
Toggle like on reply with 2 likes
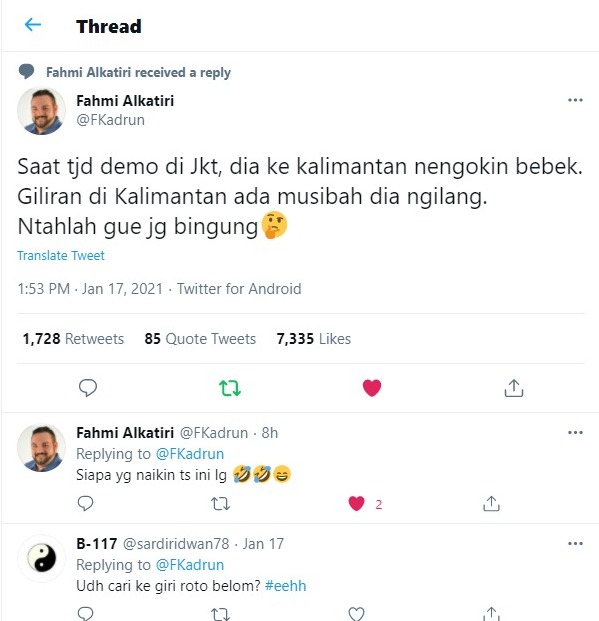tap(356, 504)
